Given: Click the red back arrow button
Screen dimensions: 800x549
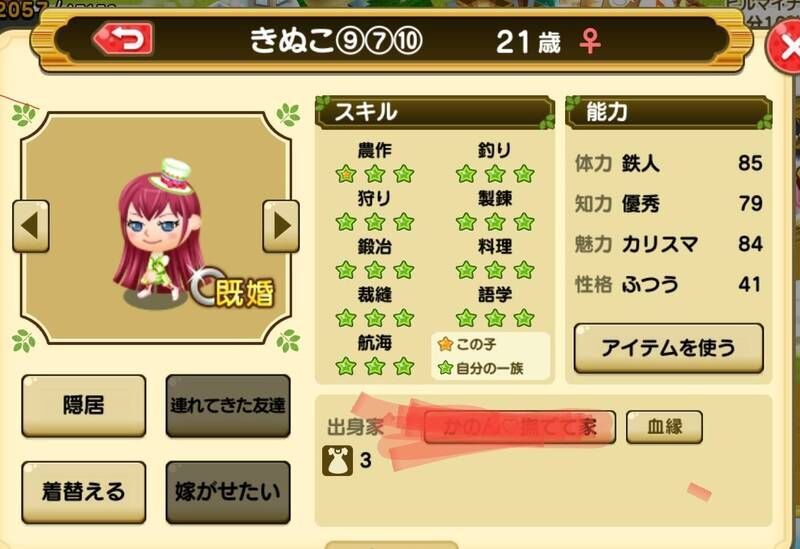Looking at the screenshot, I should click(x=123, y=39).
